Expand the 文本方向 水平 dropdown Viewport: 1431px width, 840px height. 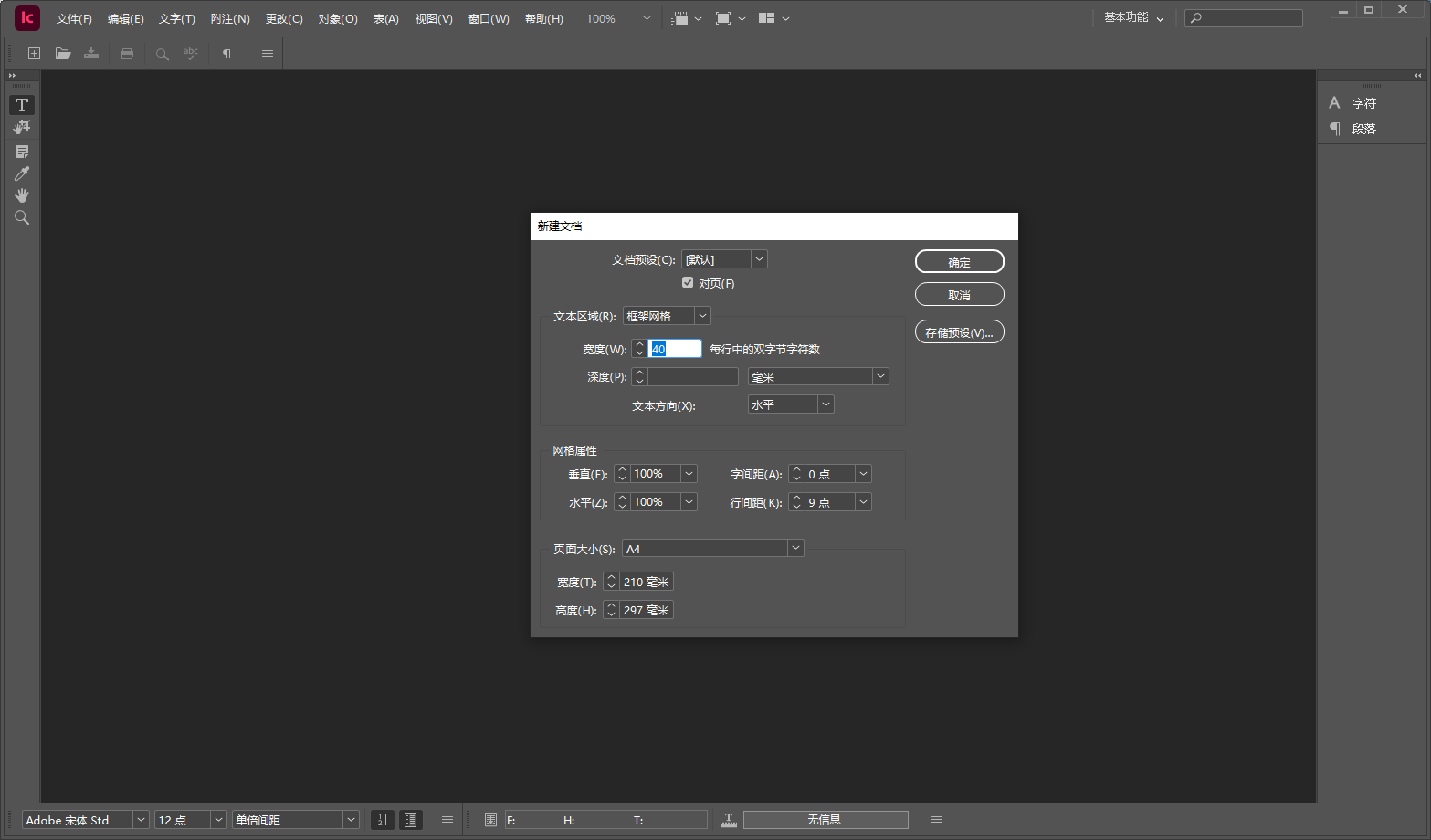[826, 404]
